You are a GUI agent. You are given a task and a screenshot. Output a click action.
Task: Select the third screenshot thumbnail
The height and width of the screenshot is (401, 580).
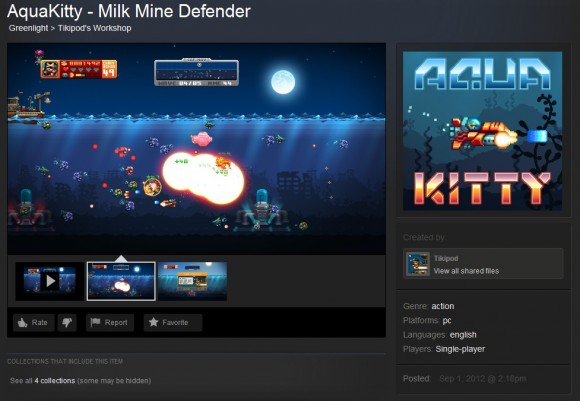click(192, 281)
